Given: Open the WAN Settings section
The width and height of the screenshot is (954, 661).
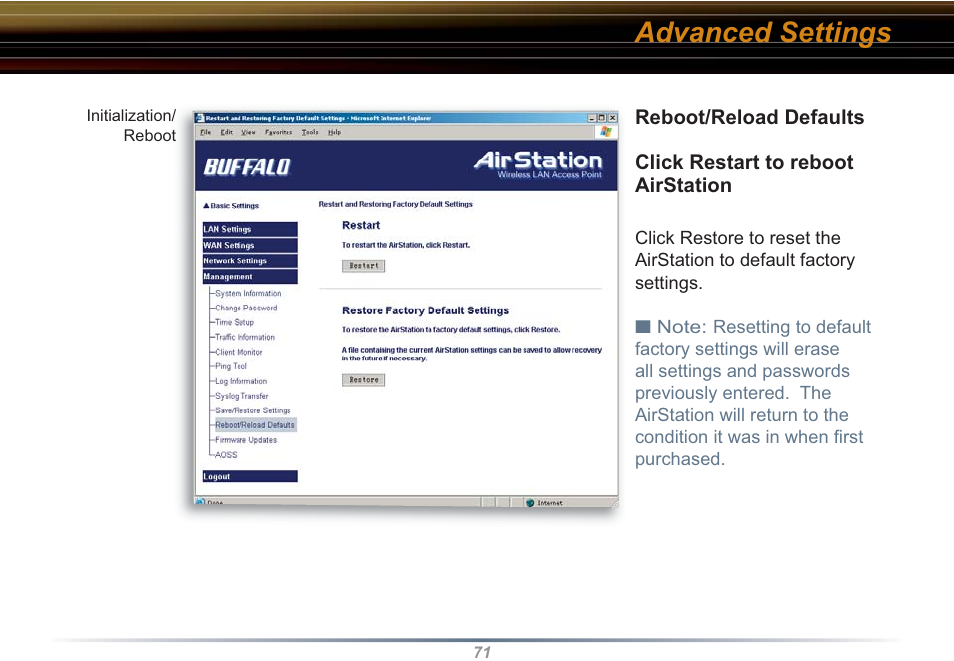Looking at the screenshot, I should pos(250,245).
